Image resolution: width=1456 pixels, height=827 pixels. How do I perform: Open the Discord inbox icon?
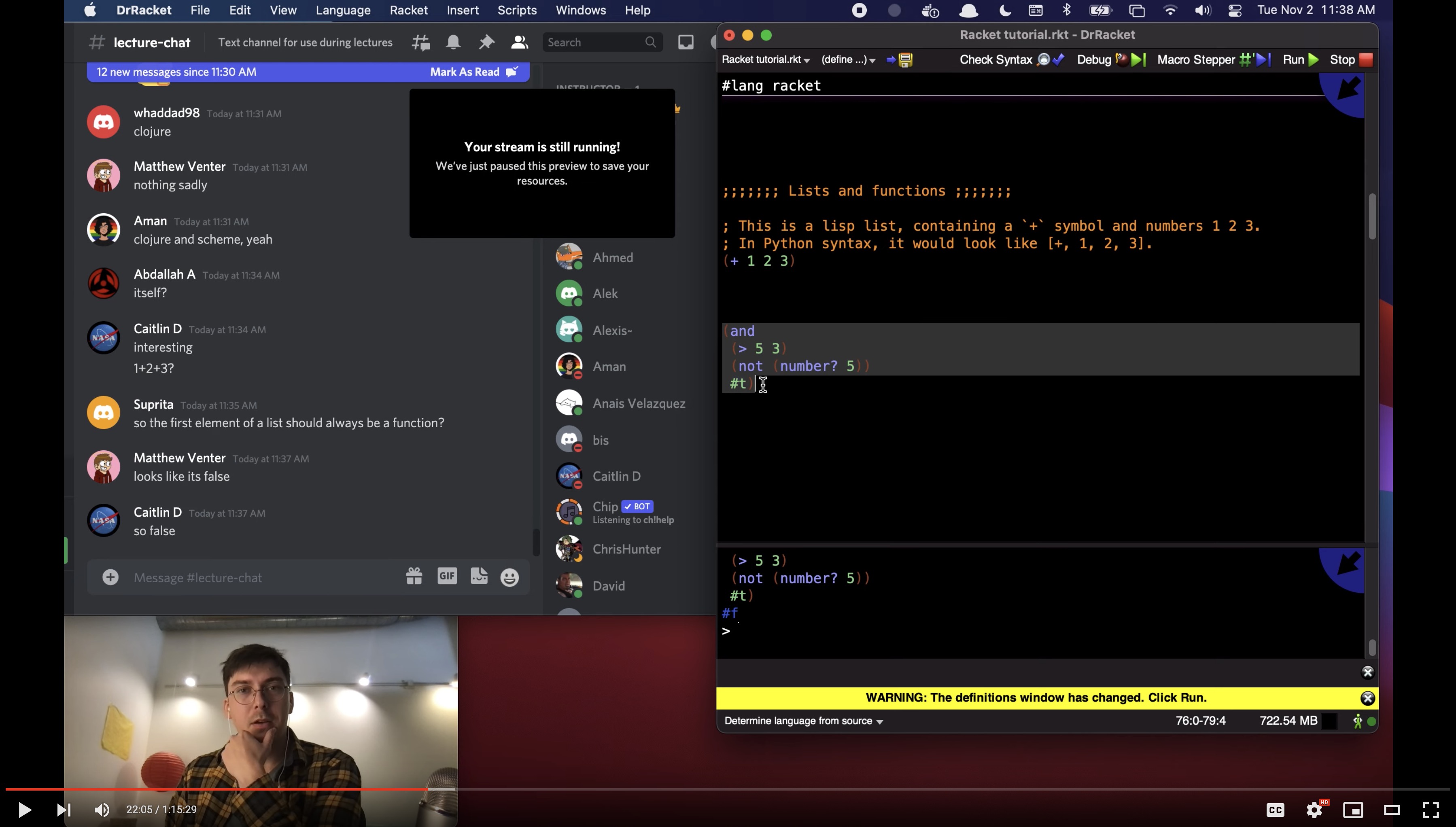click(686, 42)
